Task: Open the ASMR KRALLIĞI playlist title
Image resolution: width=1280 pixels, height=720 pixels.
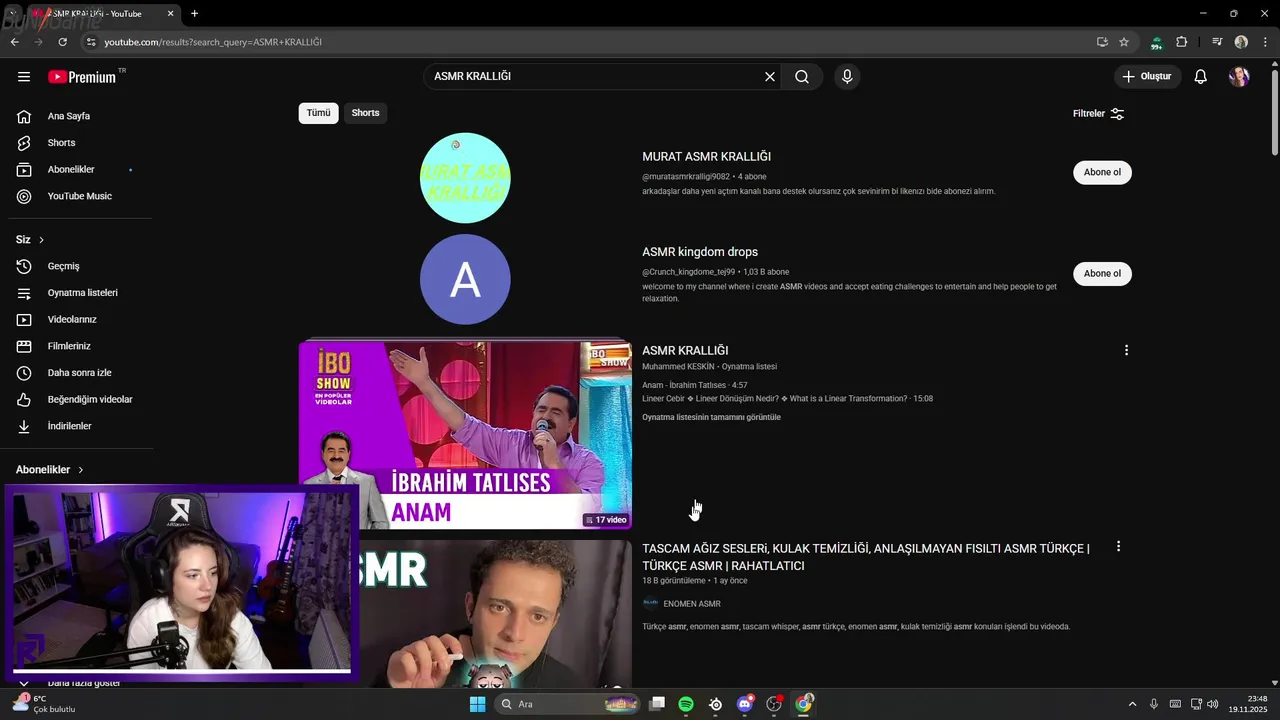Action: 685,351
